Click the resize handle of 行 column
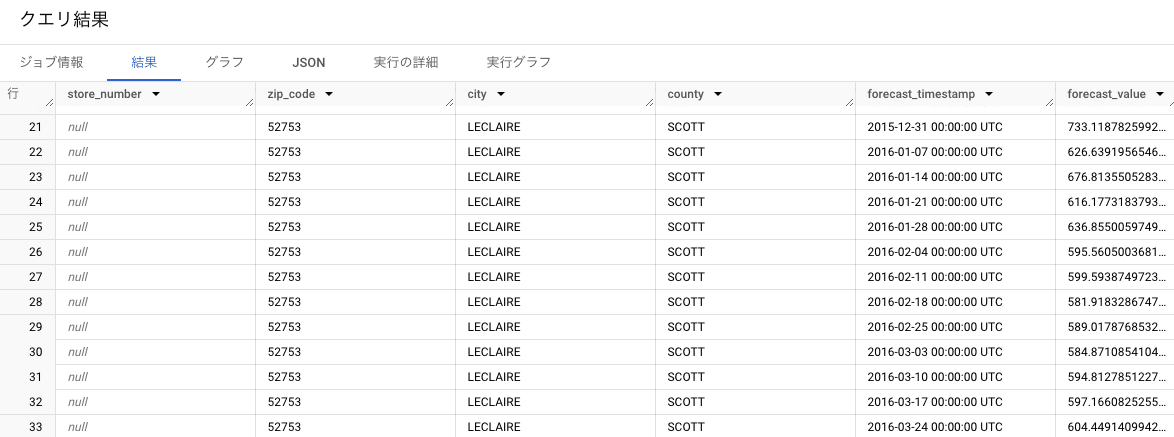The width and height of the screenshot is (1174, 437). point(50,103)
